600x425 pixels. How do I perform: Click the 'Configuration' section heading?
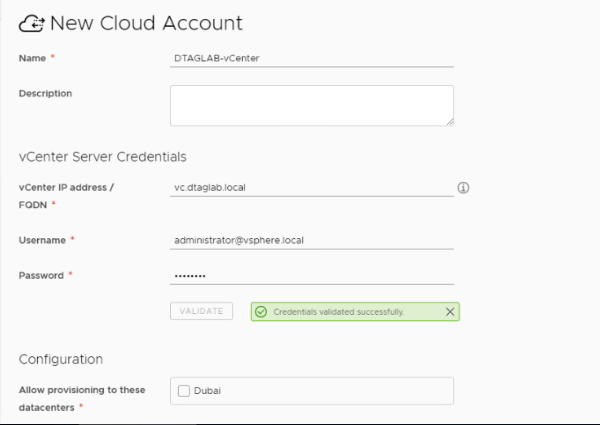pos(63,359)
